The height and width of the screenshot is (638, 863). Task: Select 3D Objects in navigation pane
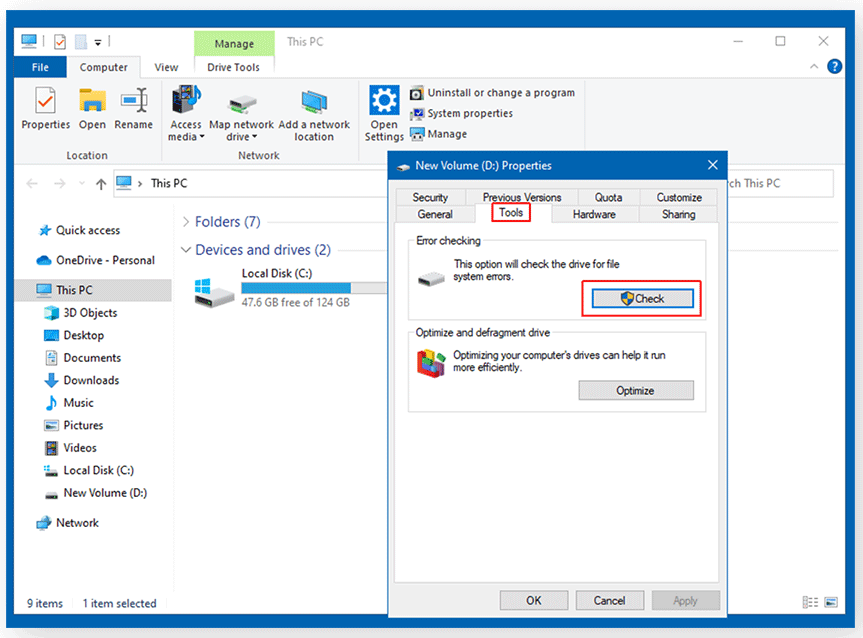point(90,313)
